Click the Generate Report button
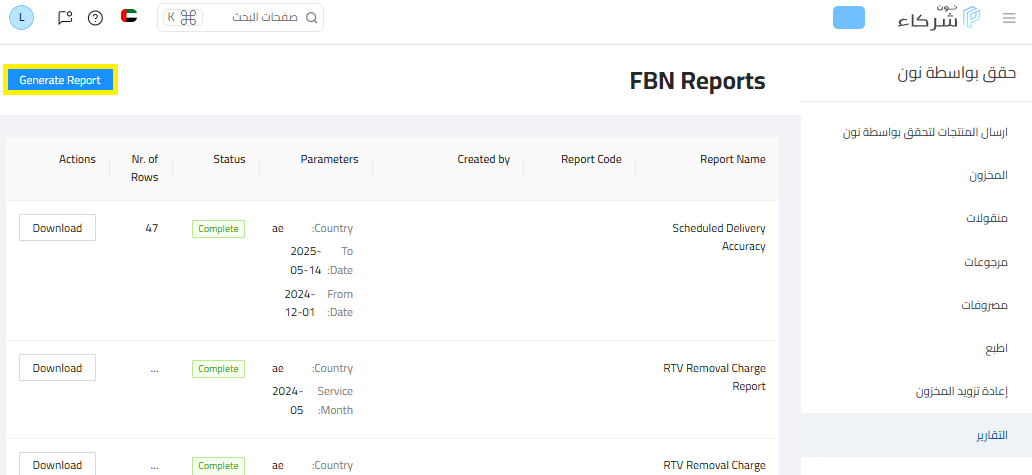The height and width of the screenshot is (475, 1032). tap(60, 80)
